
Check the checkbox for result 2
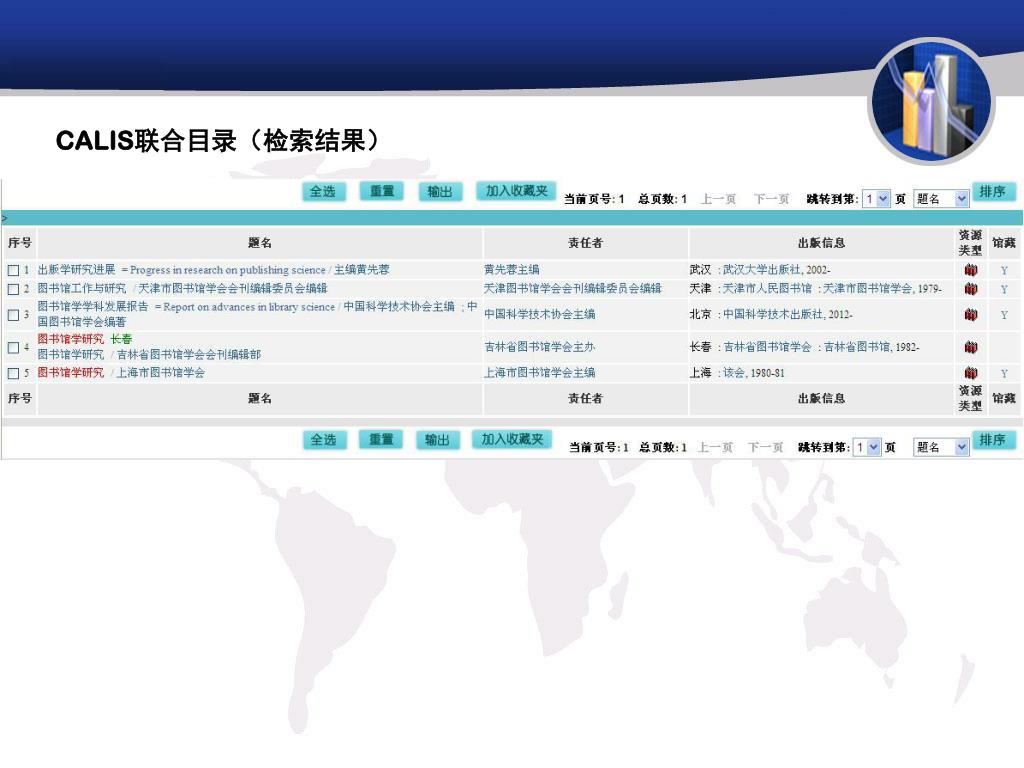click(x=13, y=289)
